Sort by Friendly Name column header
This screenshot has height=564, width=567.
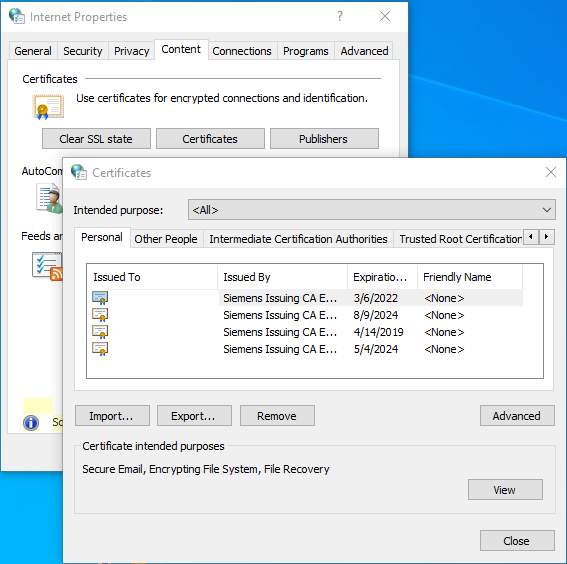[470, 277]
